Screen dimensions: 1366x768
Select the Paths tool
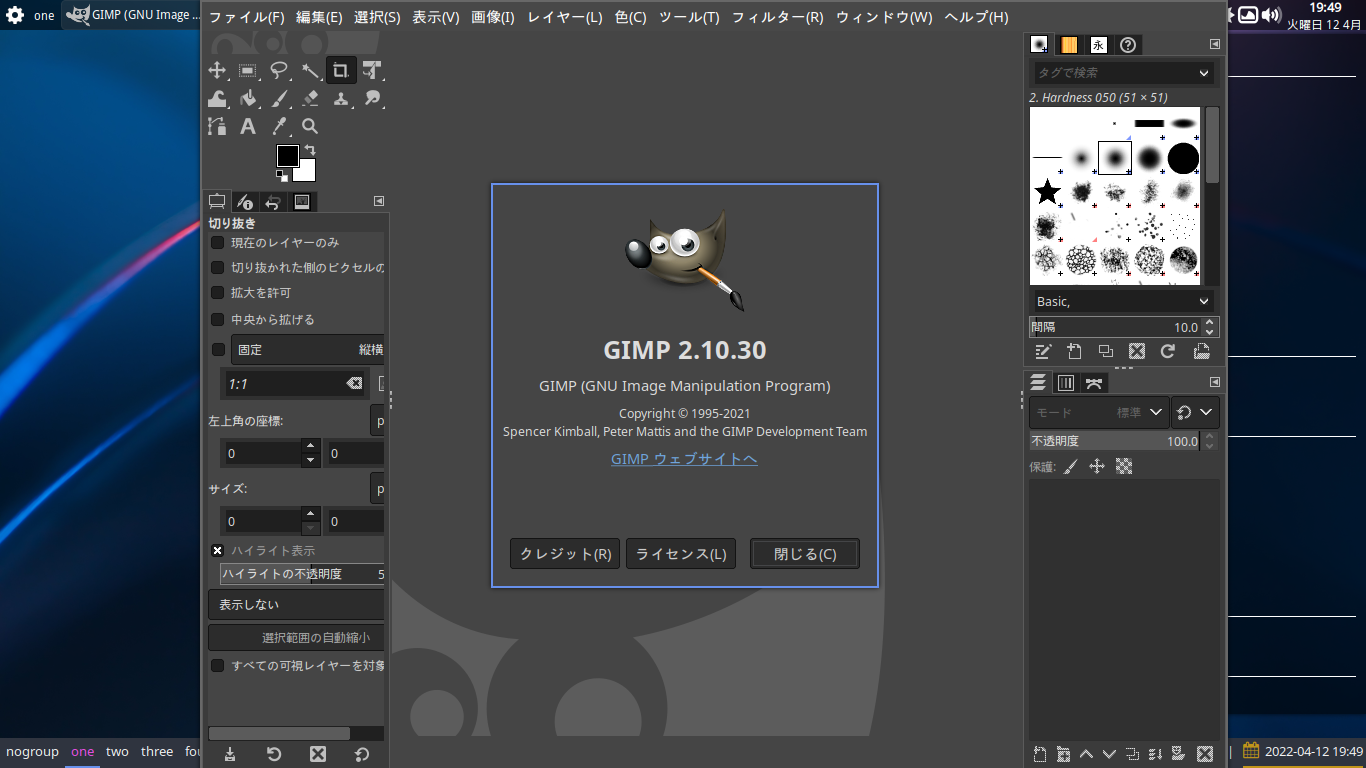217,126
